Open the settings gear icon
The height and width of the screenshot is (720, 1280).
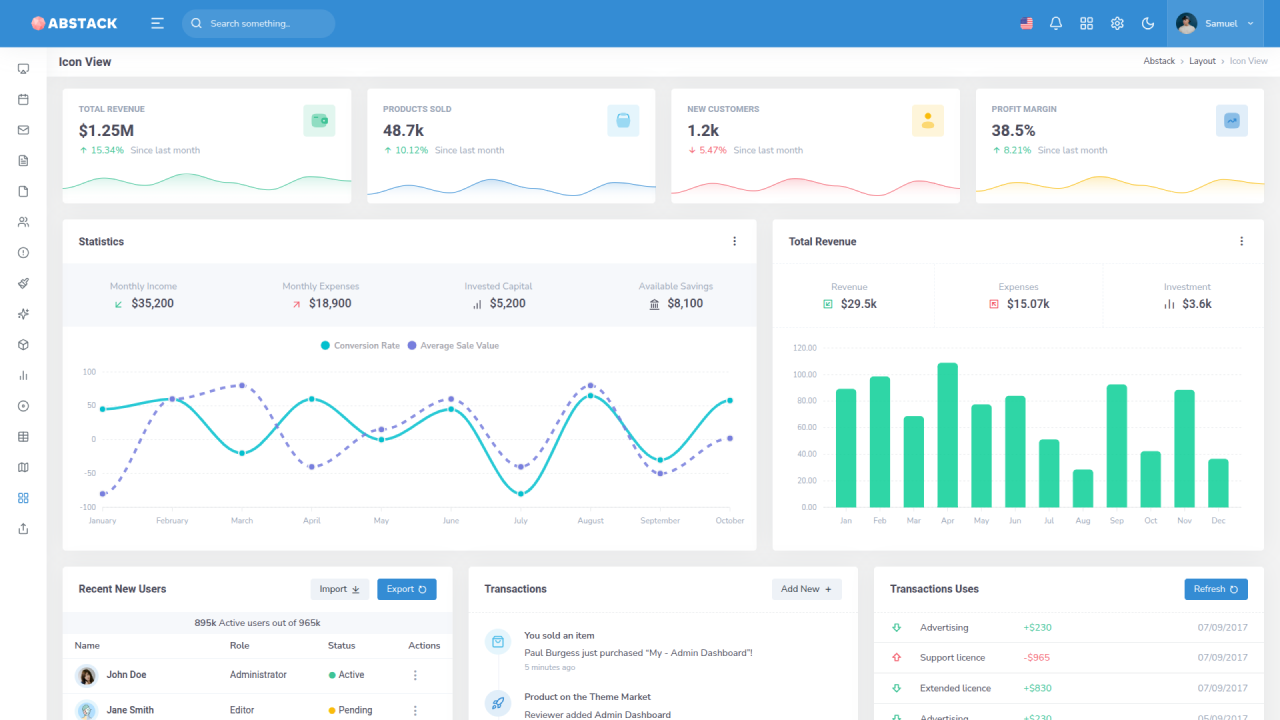click(x=1117, y=23)
